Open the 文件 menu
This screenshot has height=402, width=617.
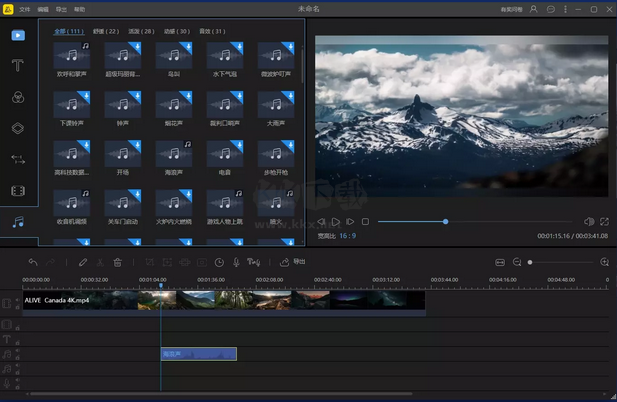pyautogui.click(x=25, y=9)
